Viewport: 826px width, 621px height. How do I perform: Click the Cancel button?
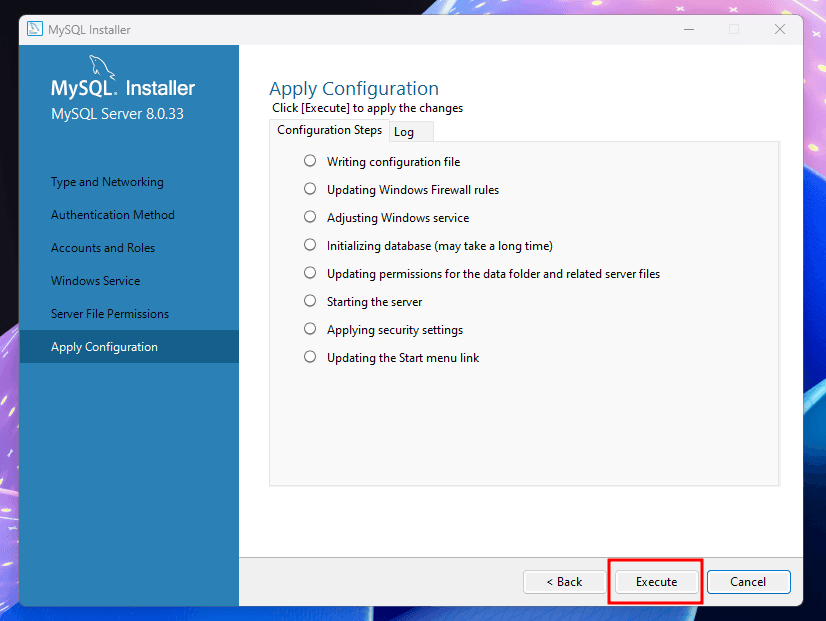(x=748, y=581)
